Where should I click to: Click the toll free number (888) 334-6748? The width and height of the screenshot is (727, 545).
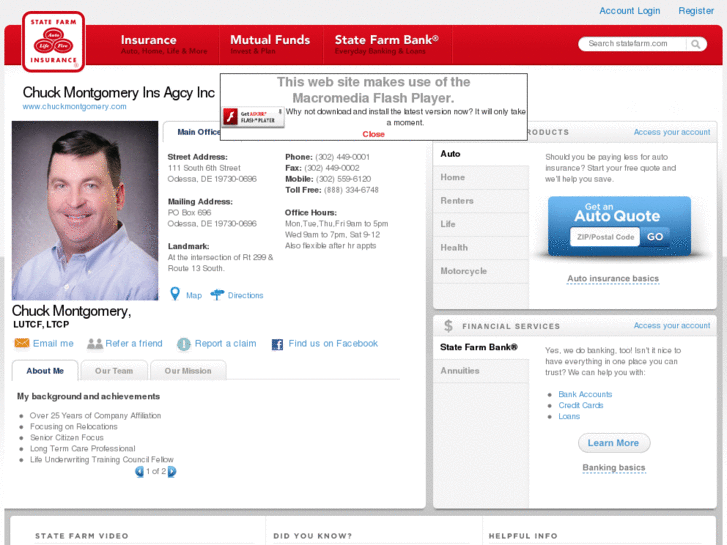point(351,190)
